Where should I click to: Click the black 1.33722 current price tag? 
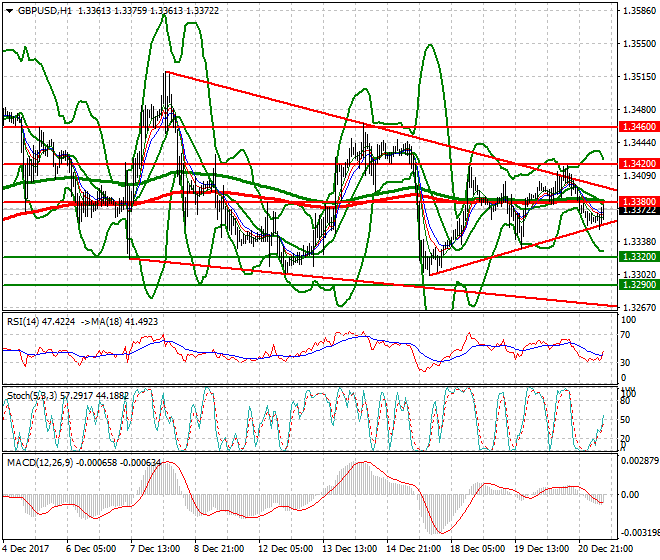coord(639,210)
